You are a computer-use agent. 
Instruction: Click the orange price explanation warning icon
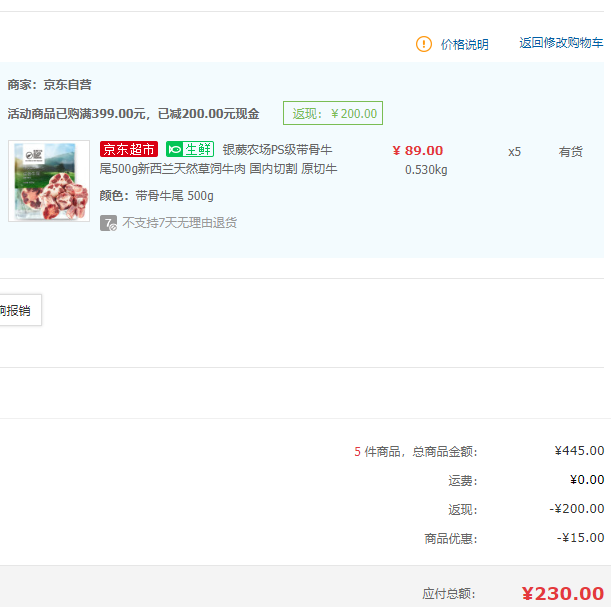click(x=424, y=44)
